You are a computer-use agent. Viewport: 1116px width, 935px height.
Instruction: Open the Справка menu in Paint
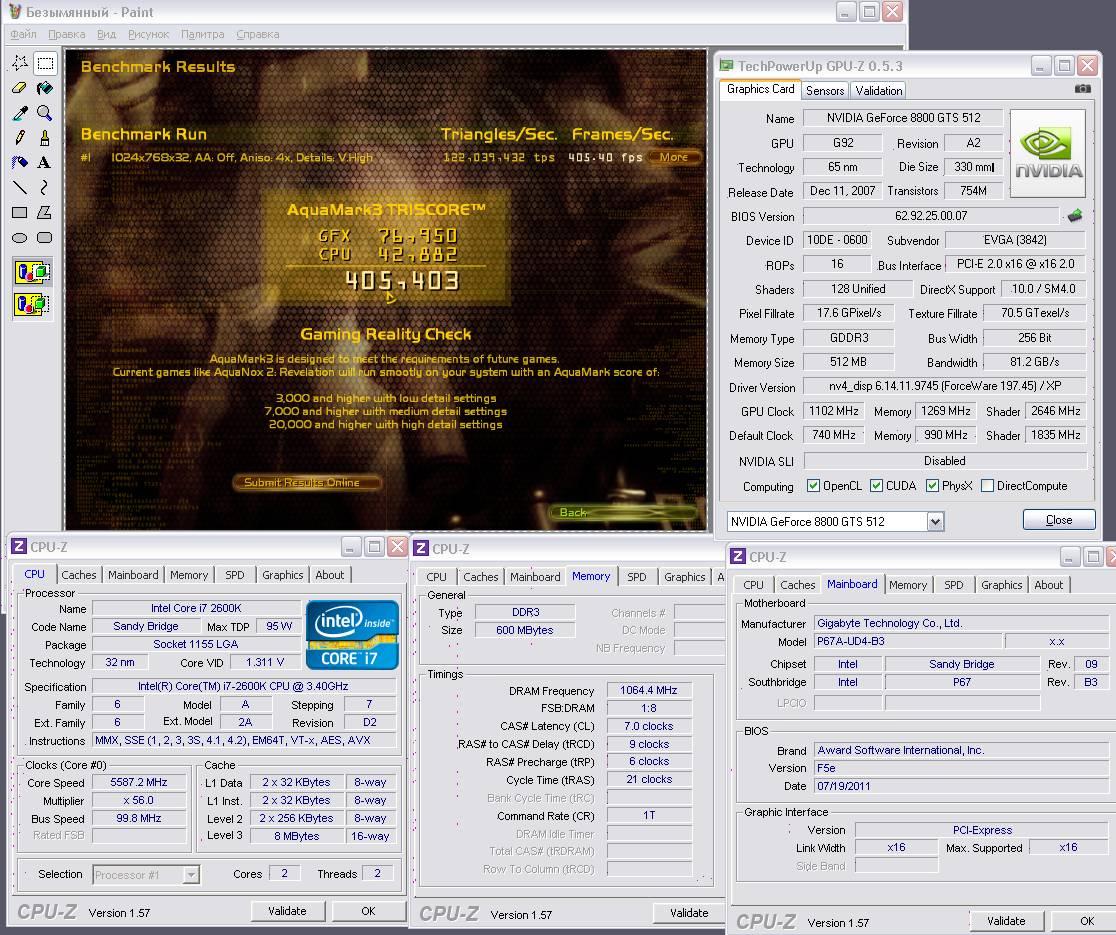258,34
